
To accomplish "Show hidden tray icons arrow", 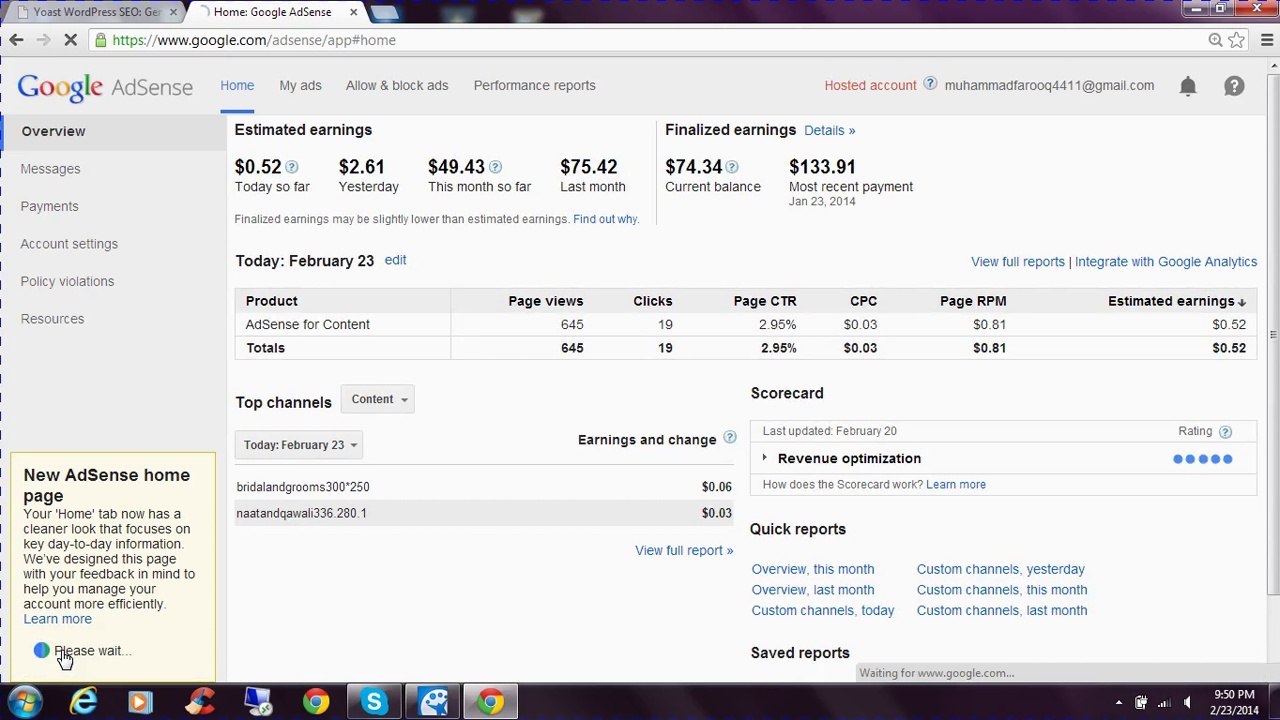I will [1118, 702].
